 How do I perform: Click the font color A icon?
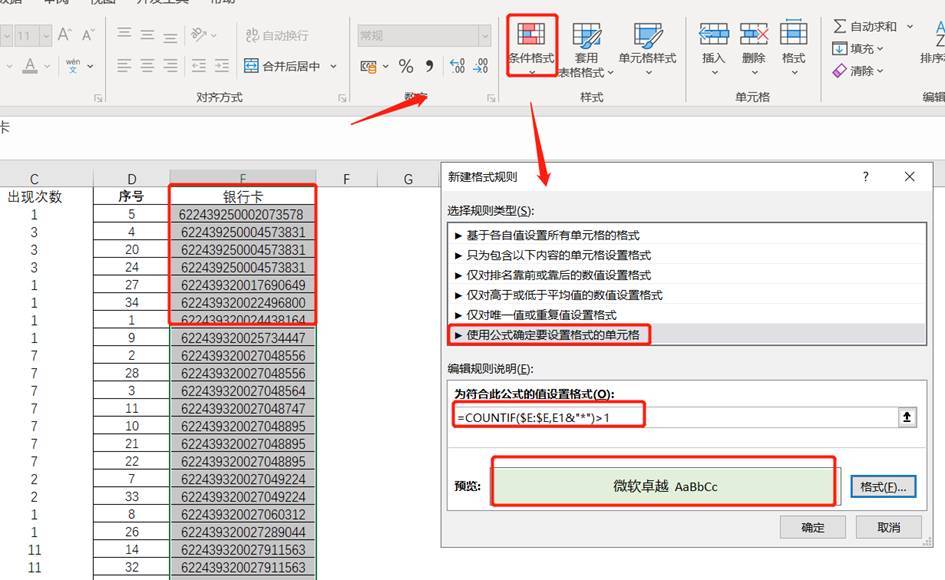pyautogui.click(x=30, y=65)
